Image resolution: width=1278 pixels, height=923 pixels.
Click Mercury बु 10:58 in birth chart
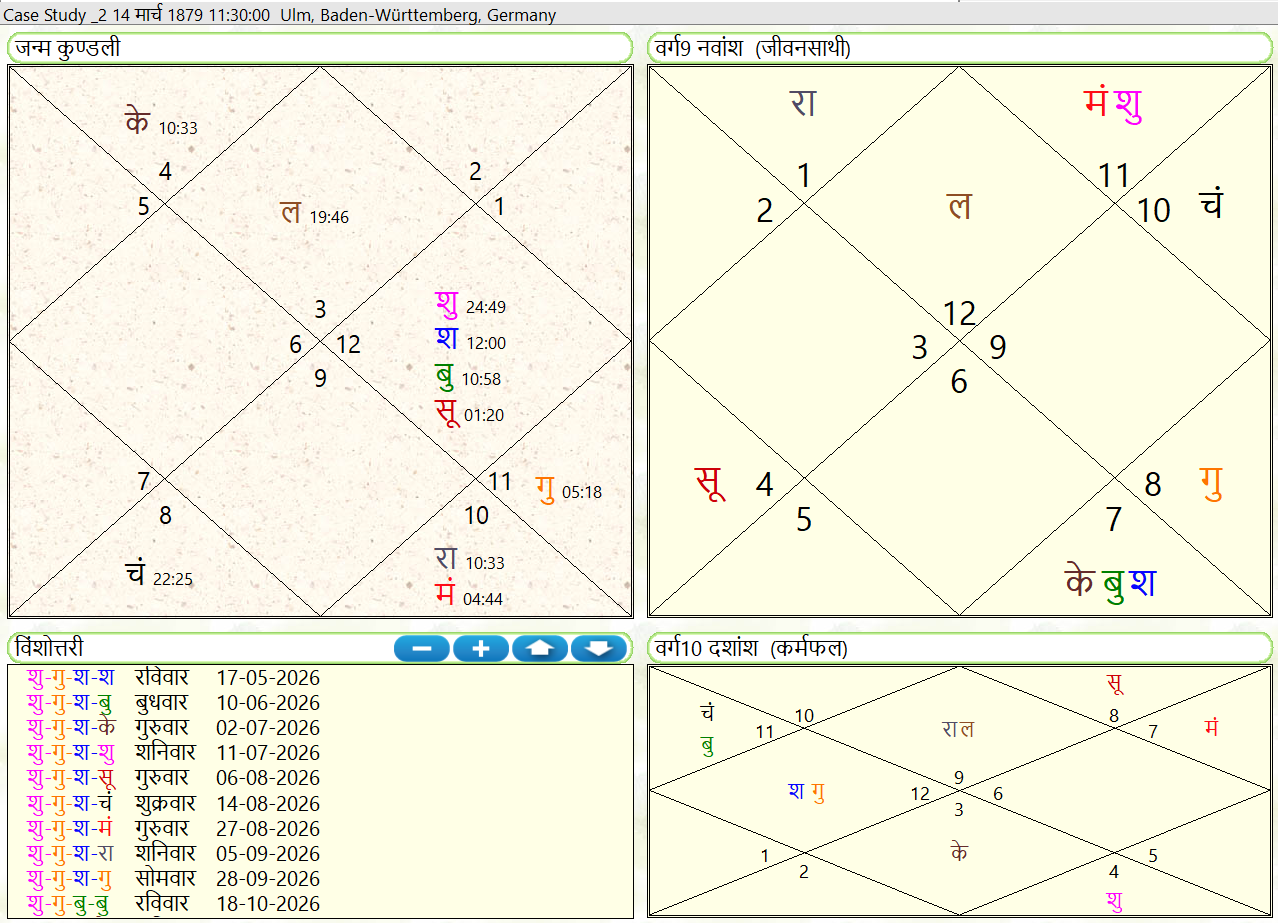click(x=467, y=376)
